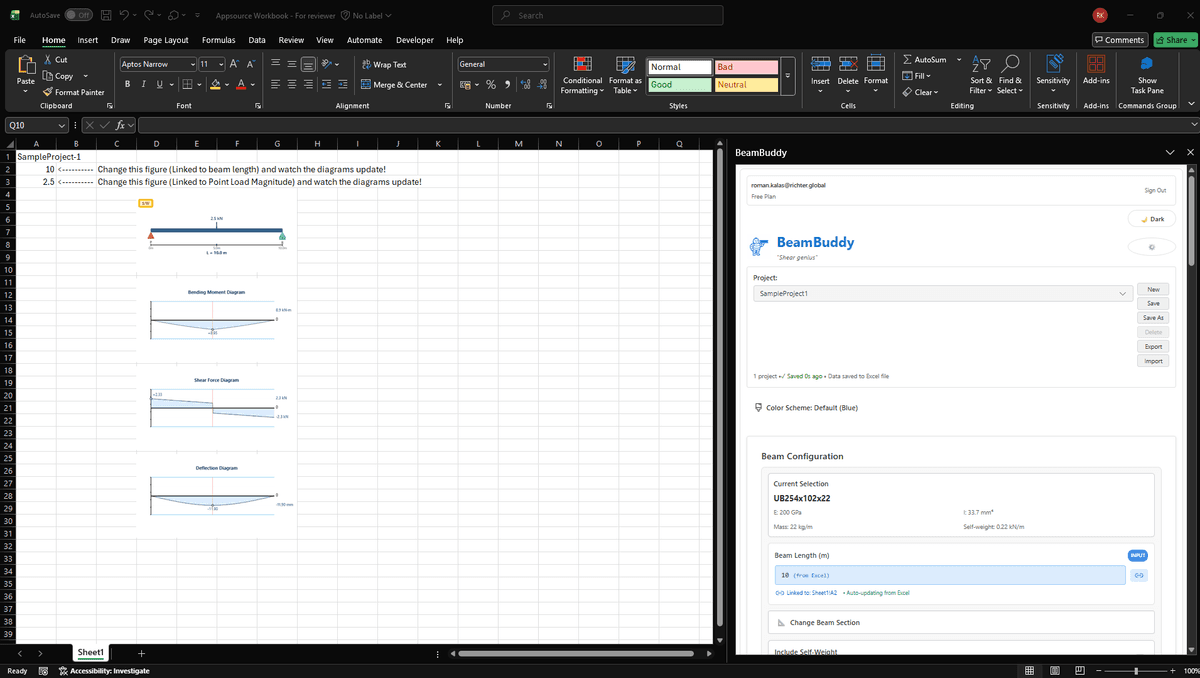Click the Export project button
Image resolution: width=1200 pixels, height=678 pixels.
pyautogui.click(x=1152, y=346)
